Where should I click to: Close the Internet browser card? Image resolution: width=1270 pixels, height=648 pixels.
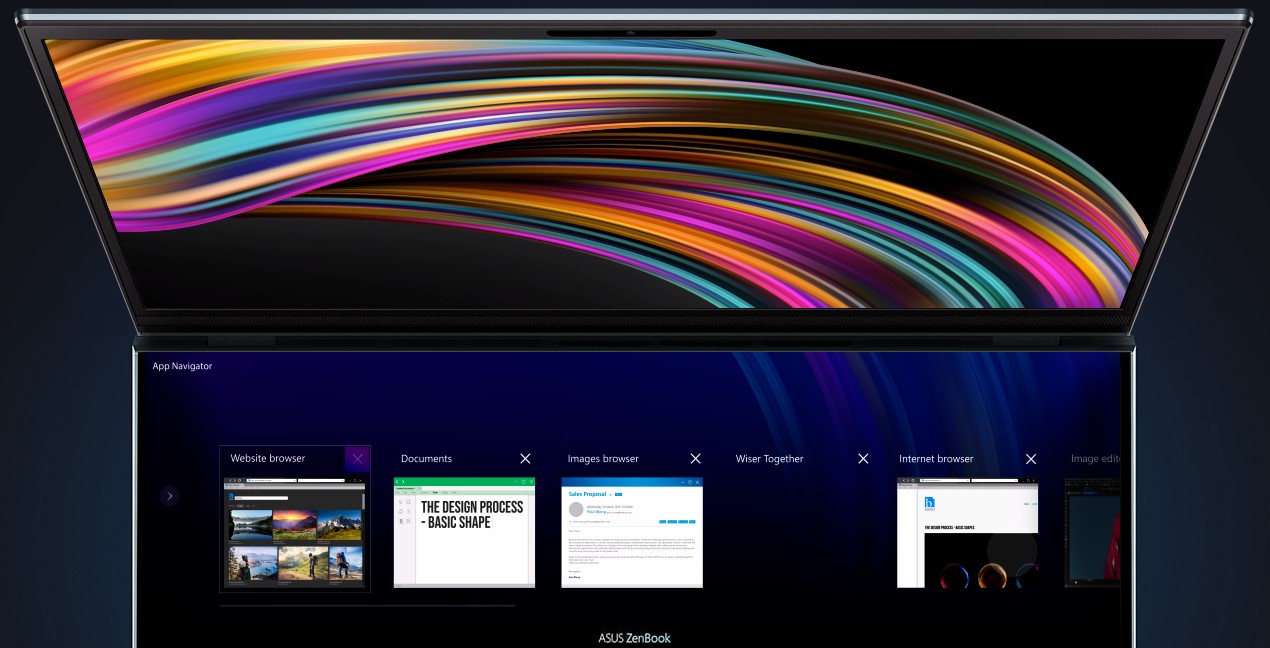(1031, 458)
